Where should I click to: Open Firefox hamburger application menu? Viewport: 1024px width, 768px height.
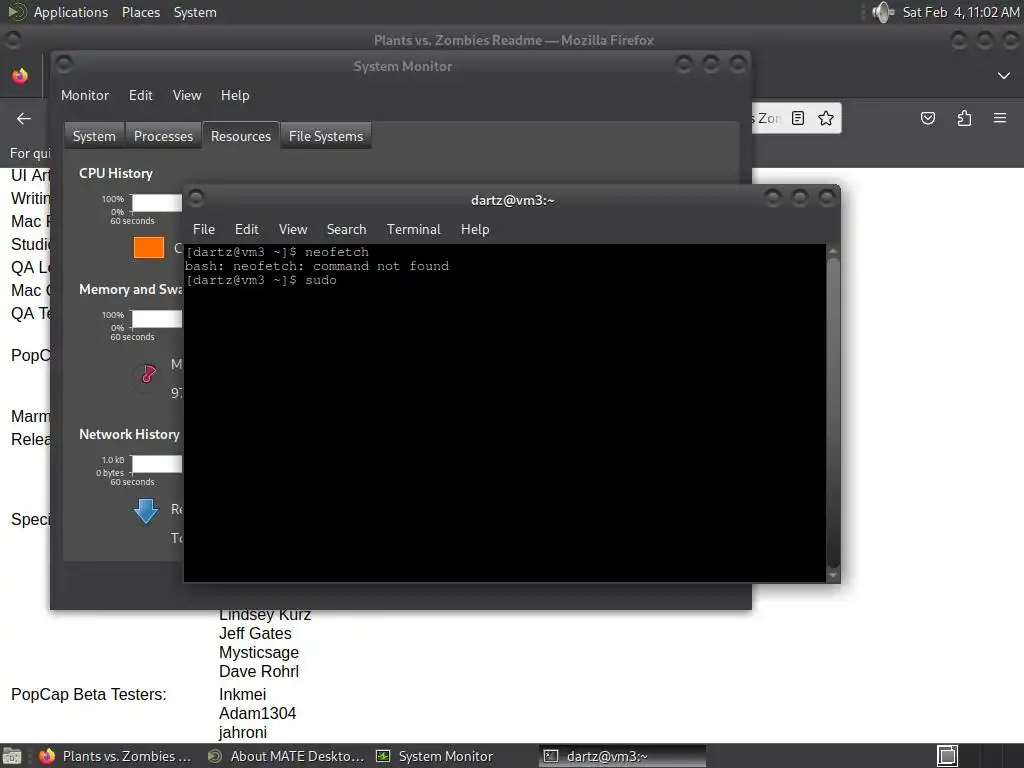click(999, 118)
